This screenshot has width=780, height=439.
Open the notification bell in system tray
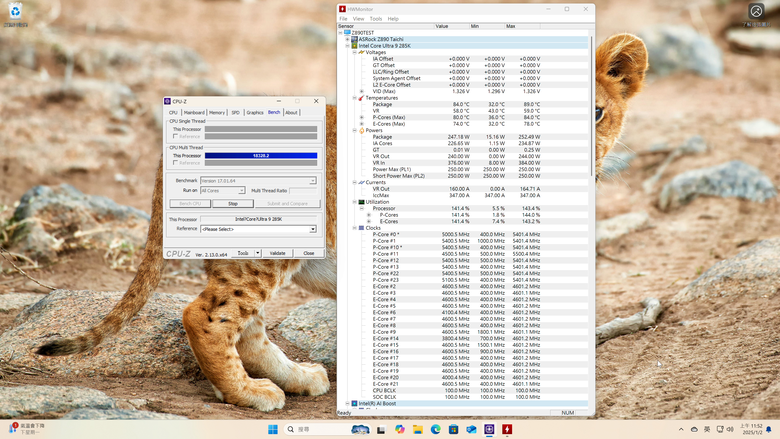(x=769, y=429)
